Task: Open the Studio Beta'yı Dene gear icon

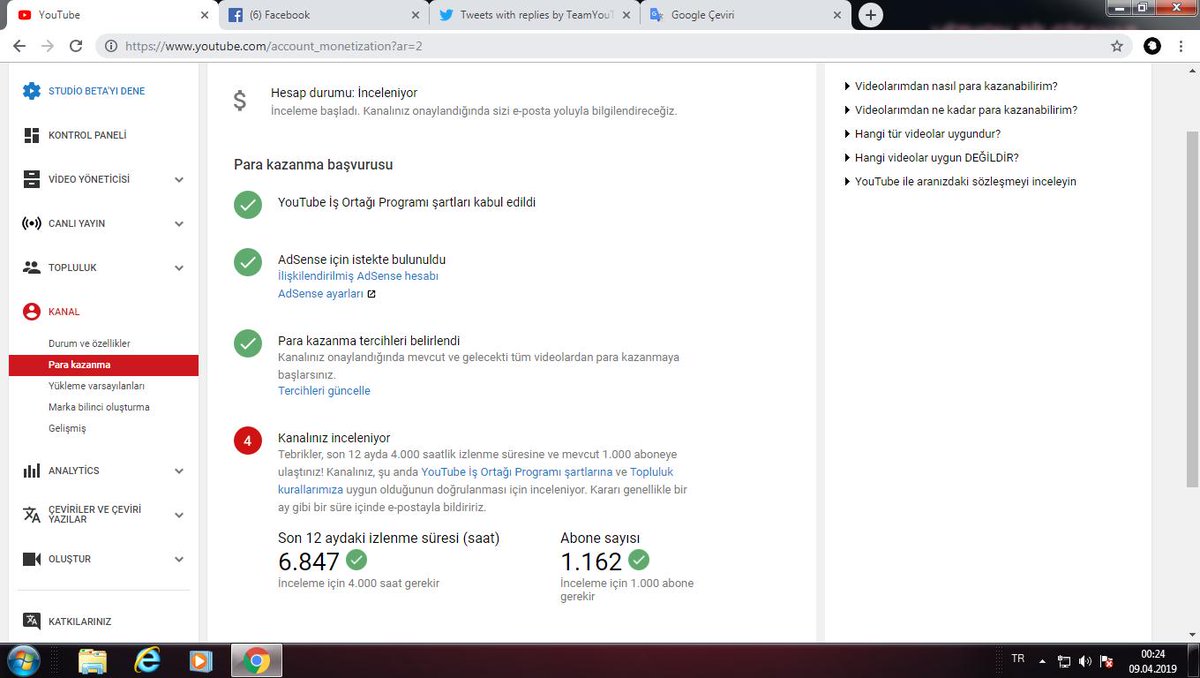Action: [32, 91]
